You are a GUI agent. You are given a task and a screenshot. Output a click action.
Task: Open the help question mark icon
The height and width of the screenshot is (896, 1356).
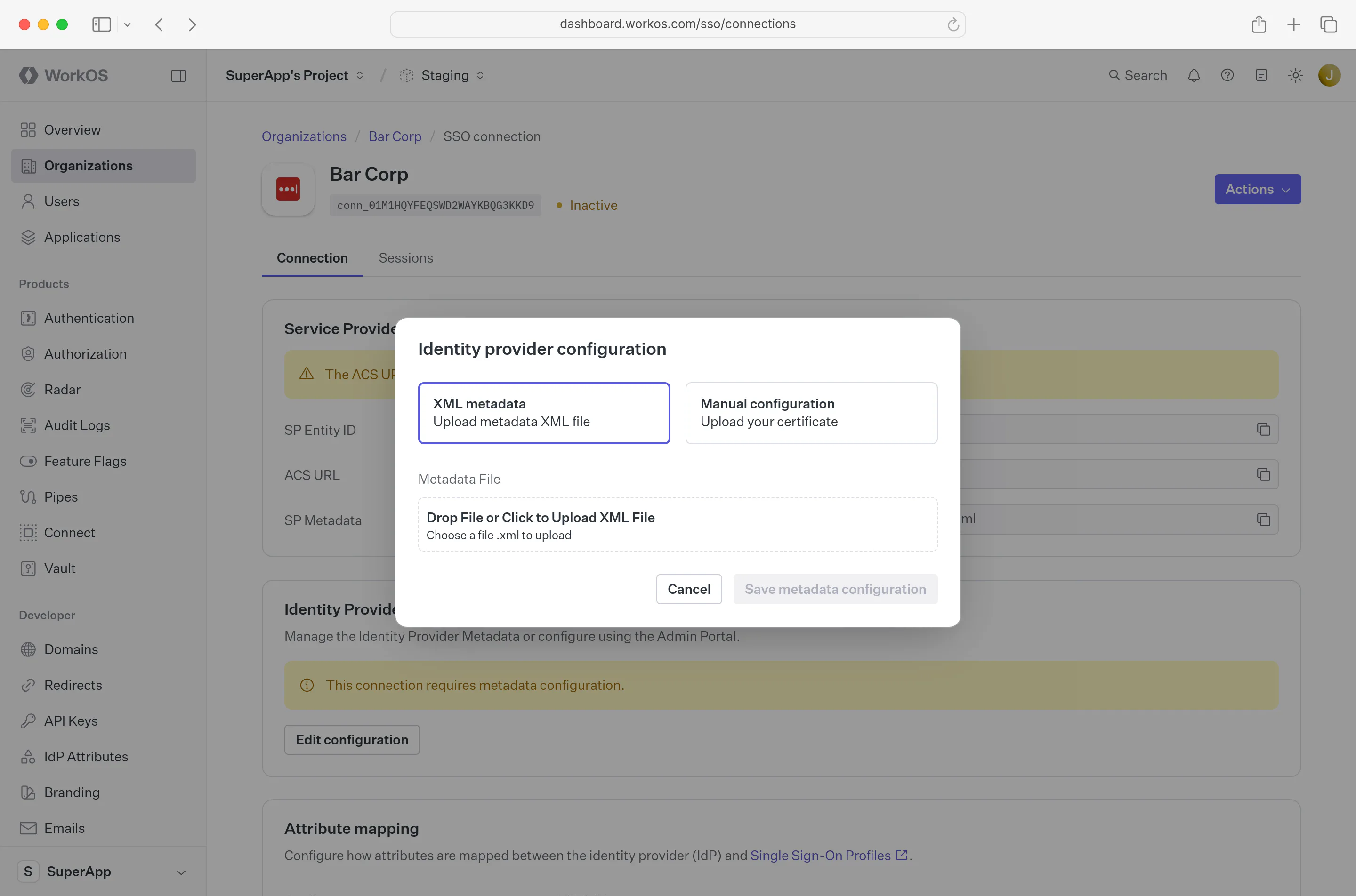1227,75
